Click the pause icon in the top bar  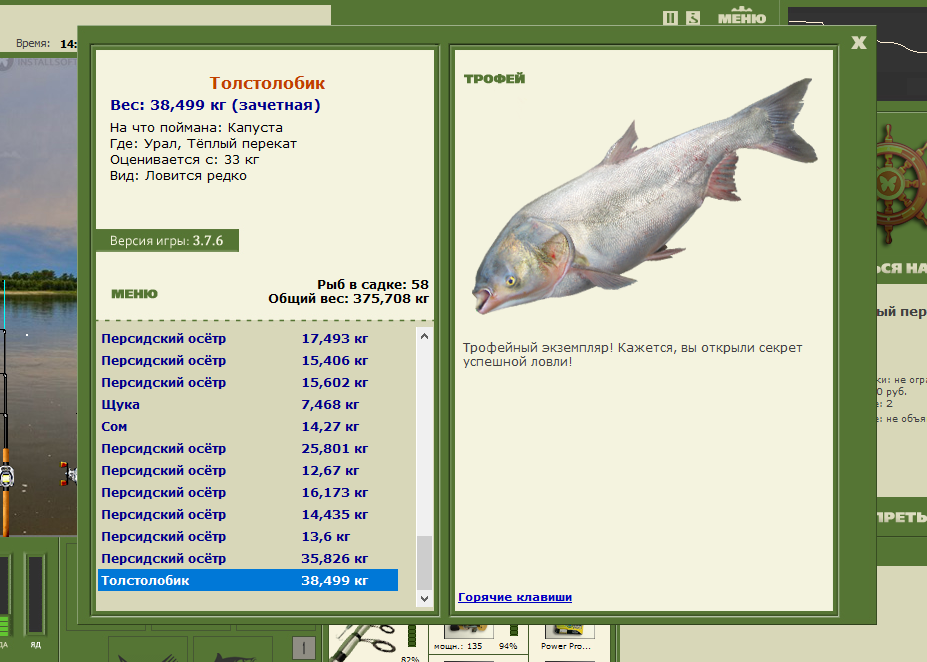tap(670, 18)
